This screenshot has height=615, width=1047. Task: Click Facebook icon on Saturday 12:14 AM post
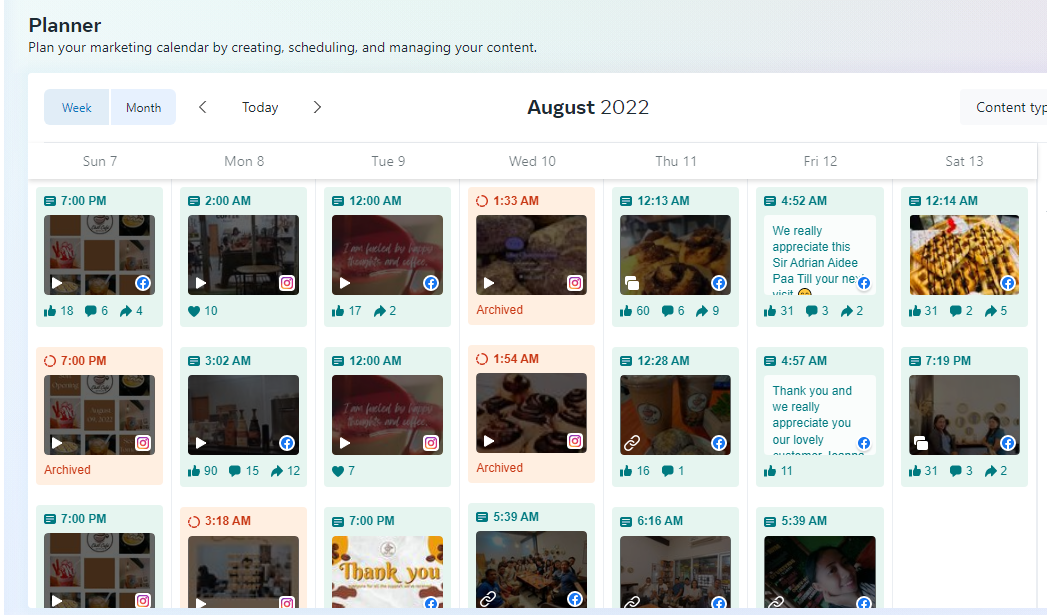click(x=1008, y=283)
